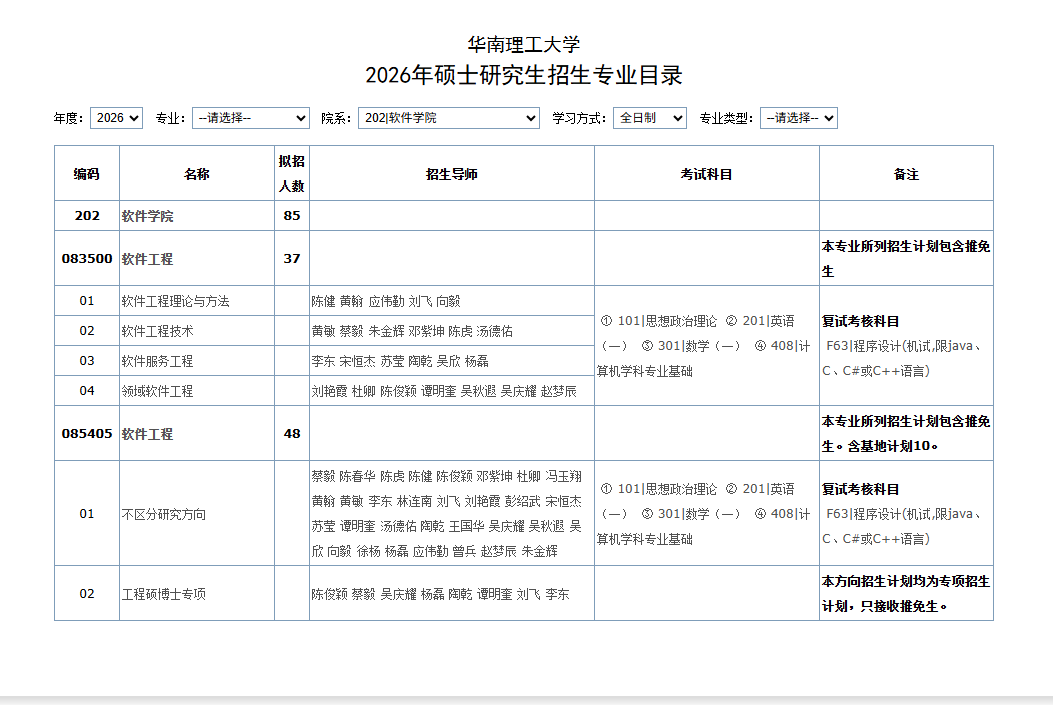This screenshot has height=705, width=1053.
Task: Open the 专业 --请选择-- dropdown
Action: [250, 118]
